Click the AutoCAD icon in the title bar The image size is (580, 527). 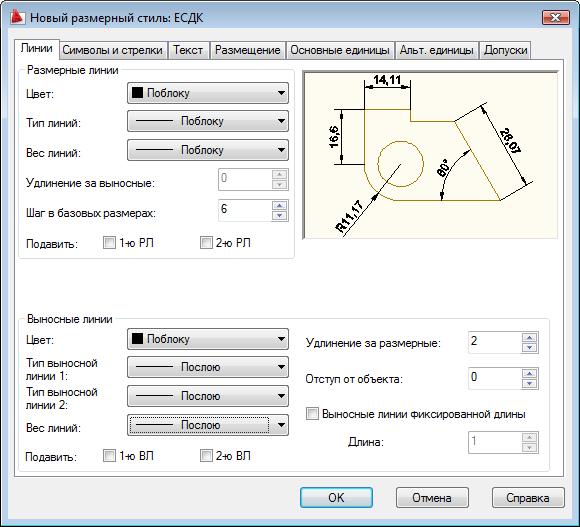[17, 18]
